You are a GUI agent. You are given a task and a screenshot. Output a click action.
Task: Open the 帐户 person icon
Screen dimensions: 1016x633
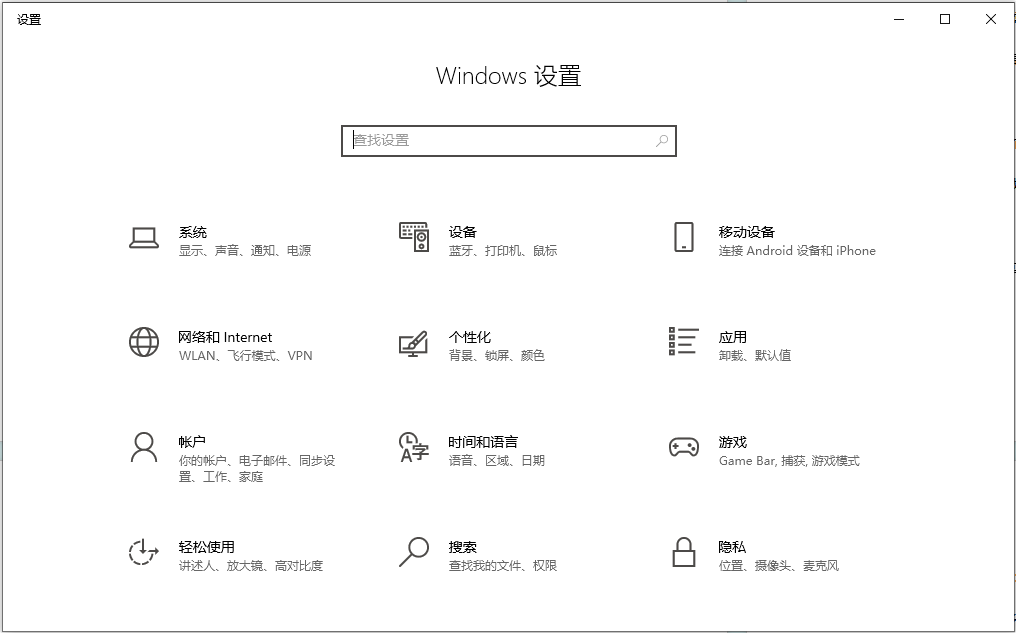[144, 447]
